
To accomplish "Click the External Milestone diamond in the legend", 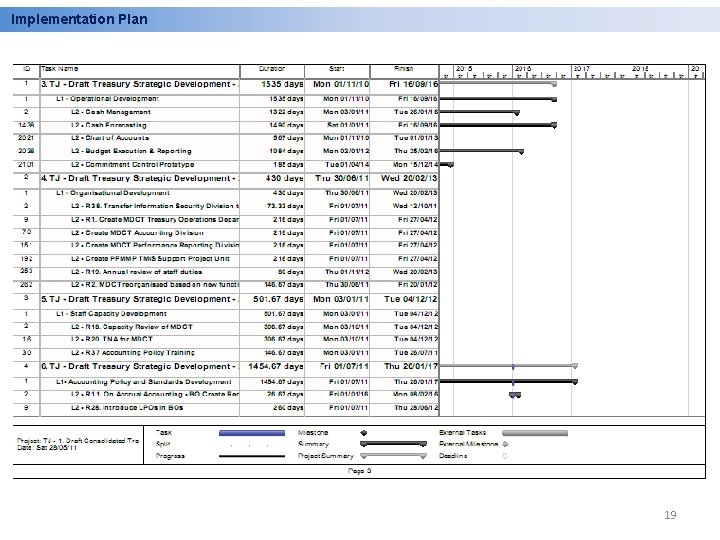I will tap(506, 444).
